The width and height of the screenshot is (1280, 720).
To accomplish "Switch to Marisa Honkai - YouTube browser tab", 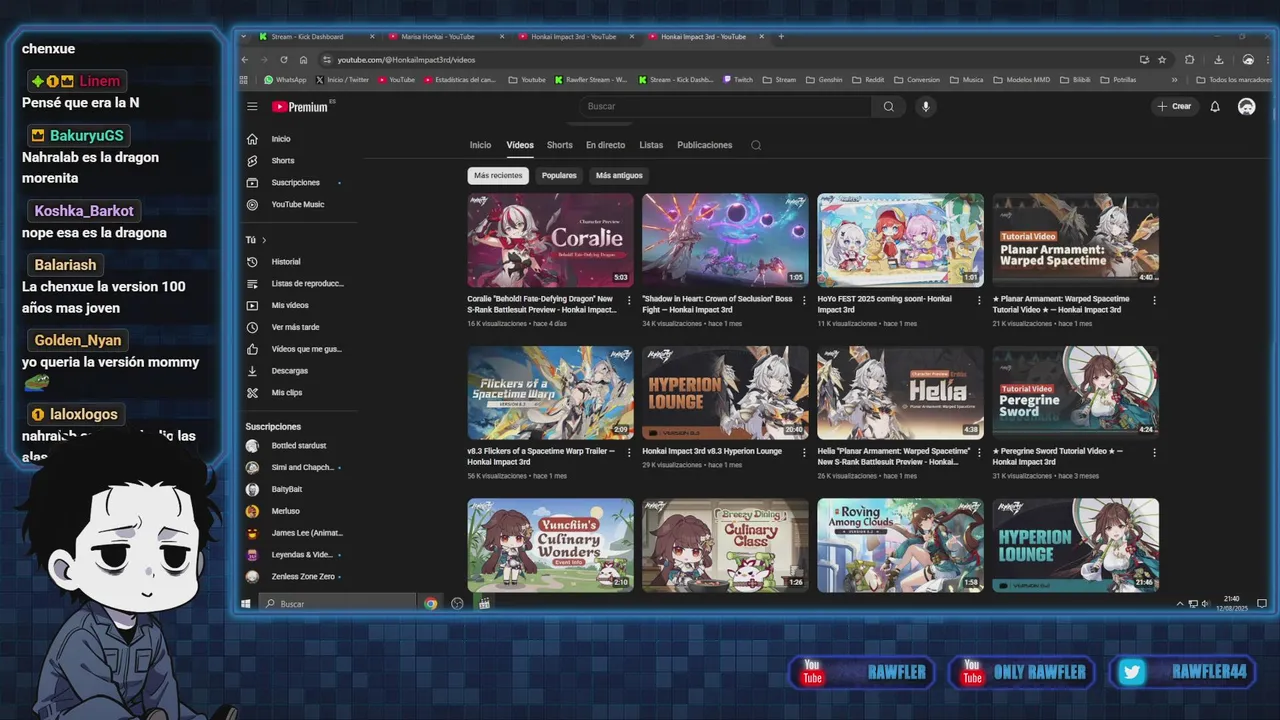I will pos(445,37).
